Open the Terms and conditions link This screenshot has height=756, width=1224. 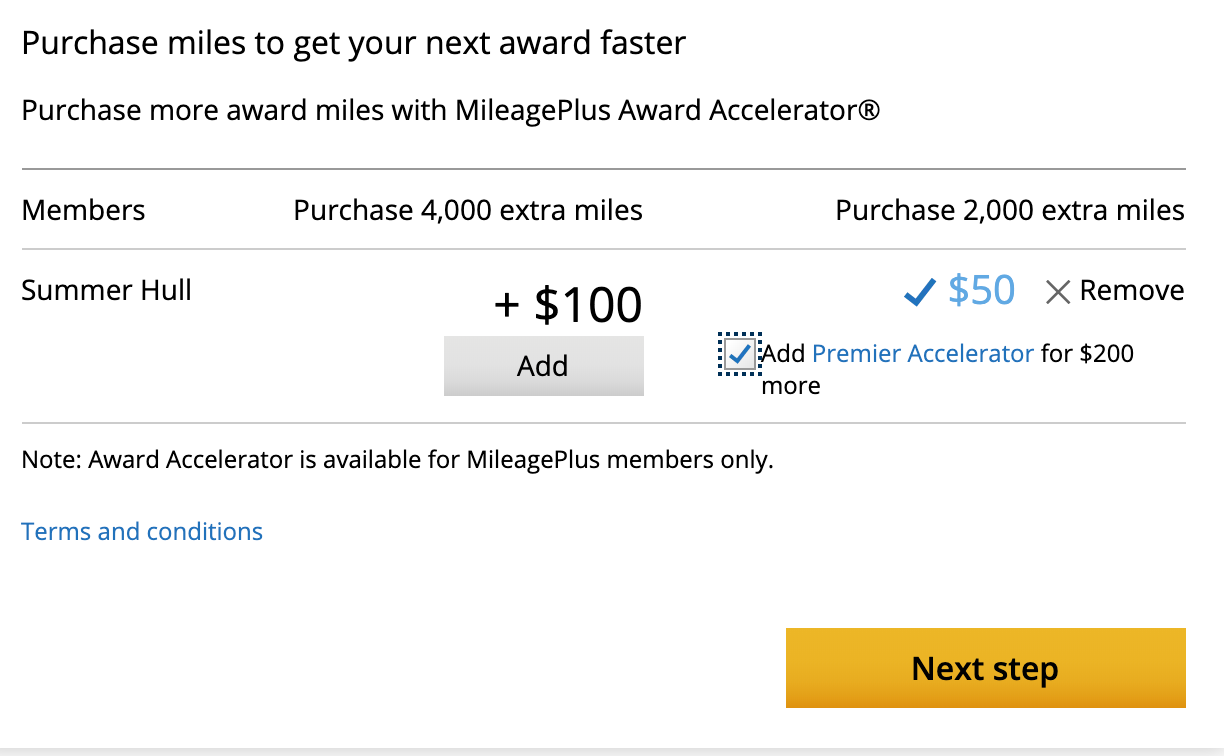point(142,531)
